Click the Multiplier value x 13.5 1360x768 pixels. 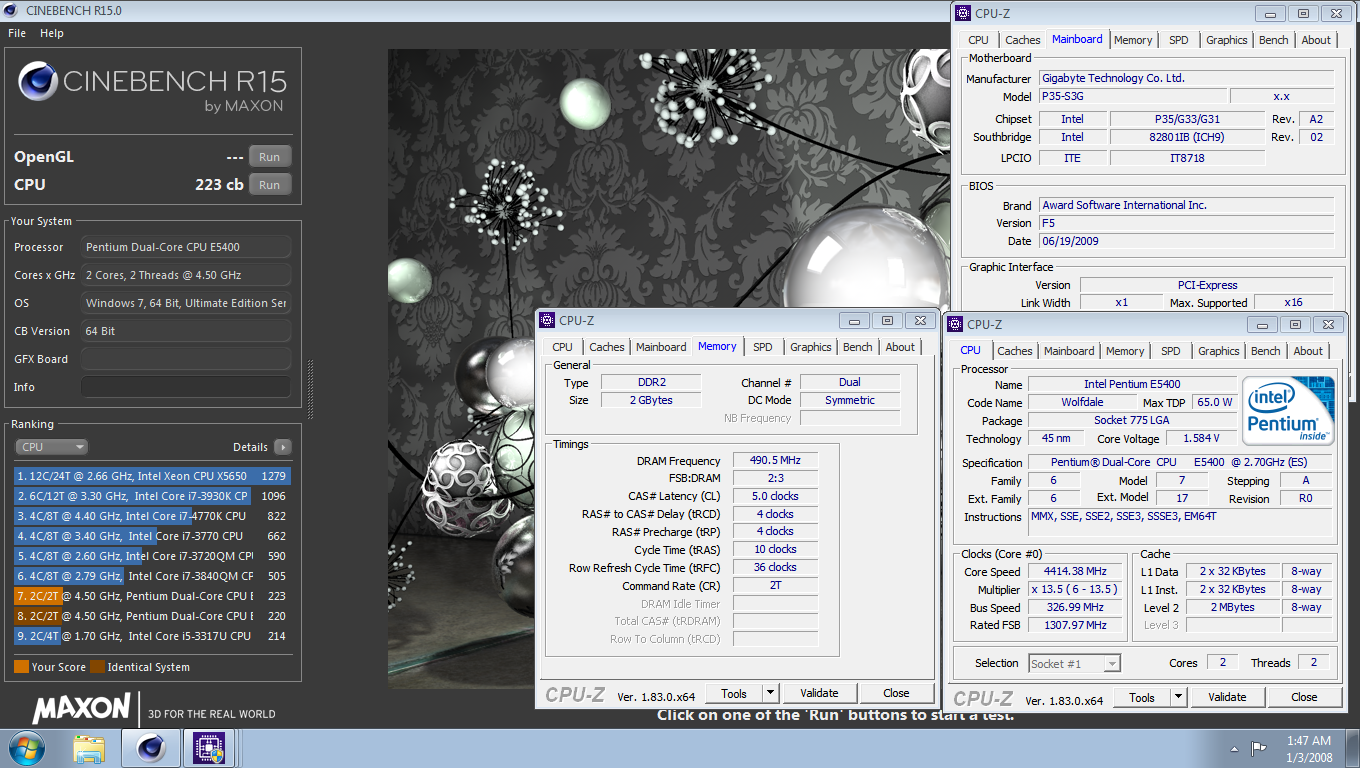[x=1075, y=590]
